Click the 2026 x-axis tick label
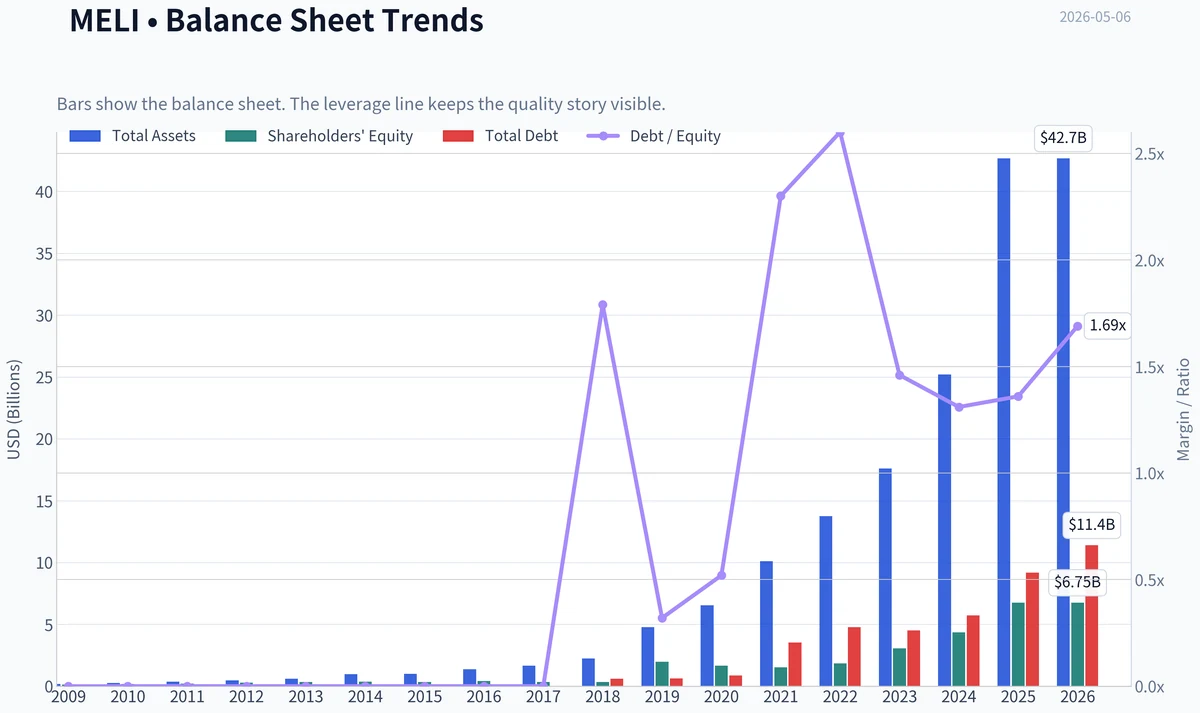Viewport: 1200px width, 713px height. (1077, 697)
